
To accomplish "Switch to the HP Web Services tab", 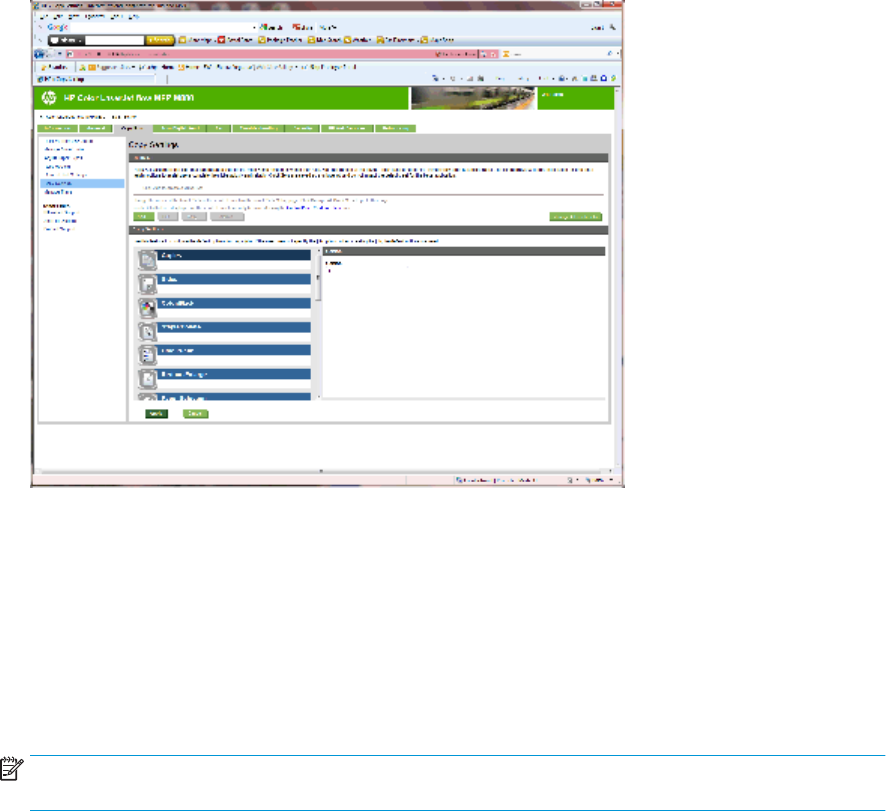I will pos(347,128).
